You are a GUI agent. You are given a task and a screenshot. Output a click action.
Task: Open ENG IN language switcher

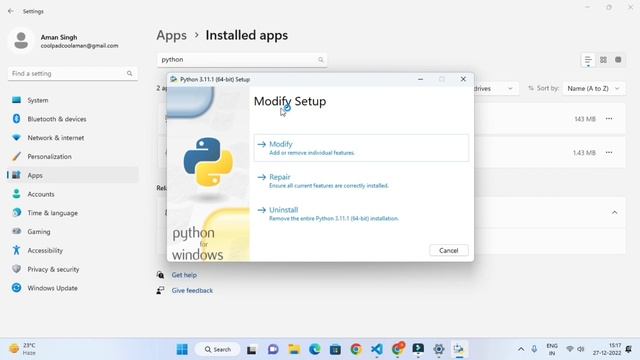coord(552,349)
